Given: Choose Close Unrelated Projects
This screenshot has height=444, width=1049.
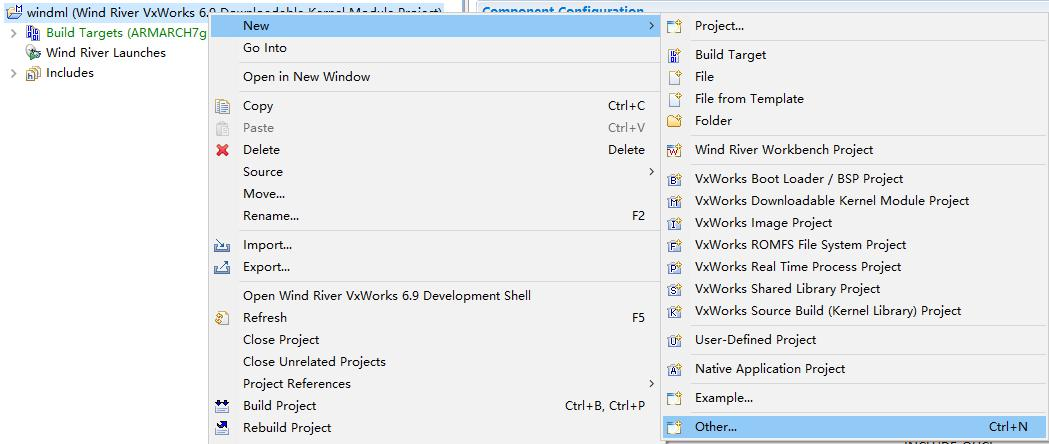Looking at the screenshot, I should pos(314,362).
